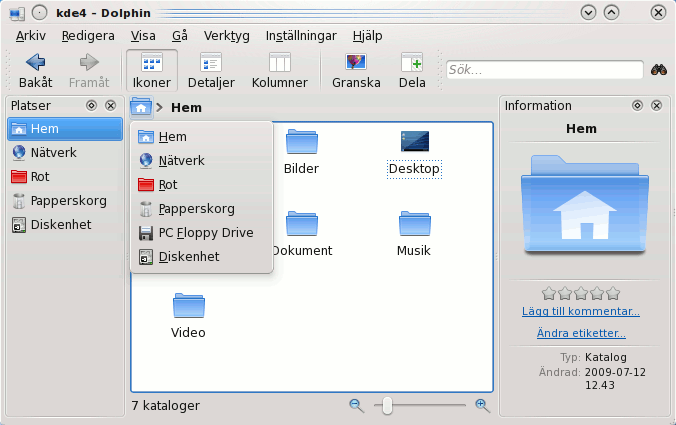Choose Papperskorg in the dropdown list
Screen dimensions: 676x425
click(x=196, y=209)
